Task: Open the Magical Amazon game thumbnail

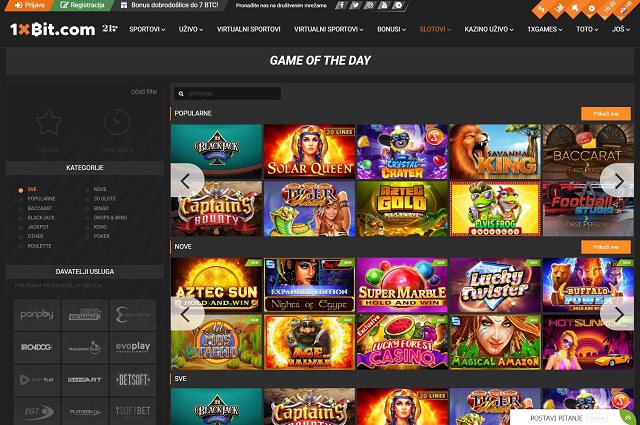Action: tap(495, 342)
